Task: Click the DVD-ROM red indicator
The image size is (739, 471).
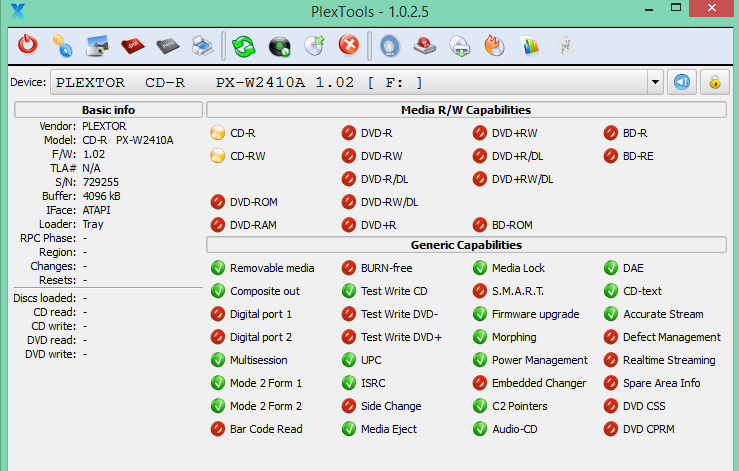Action: point(217,202)
